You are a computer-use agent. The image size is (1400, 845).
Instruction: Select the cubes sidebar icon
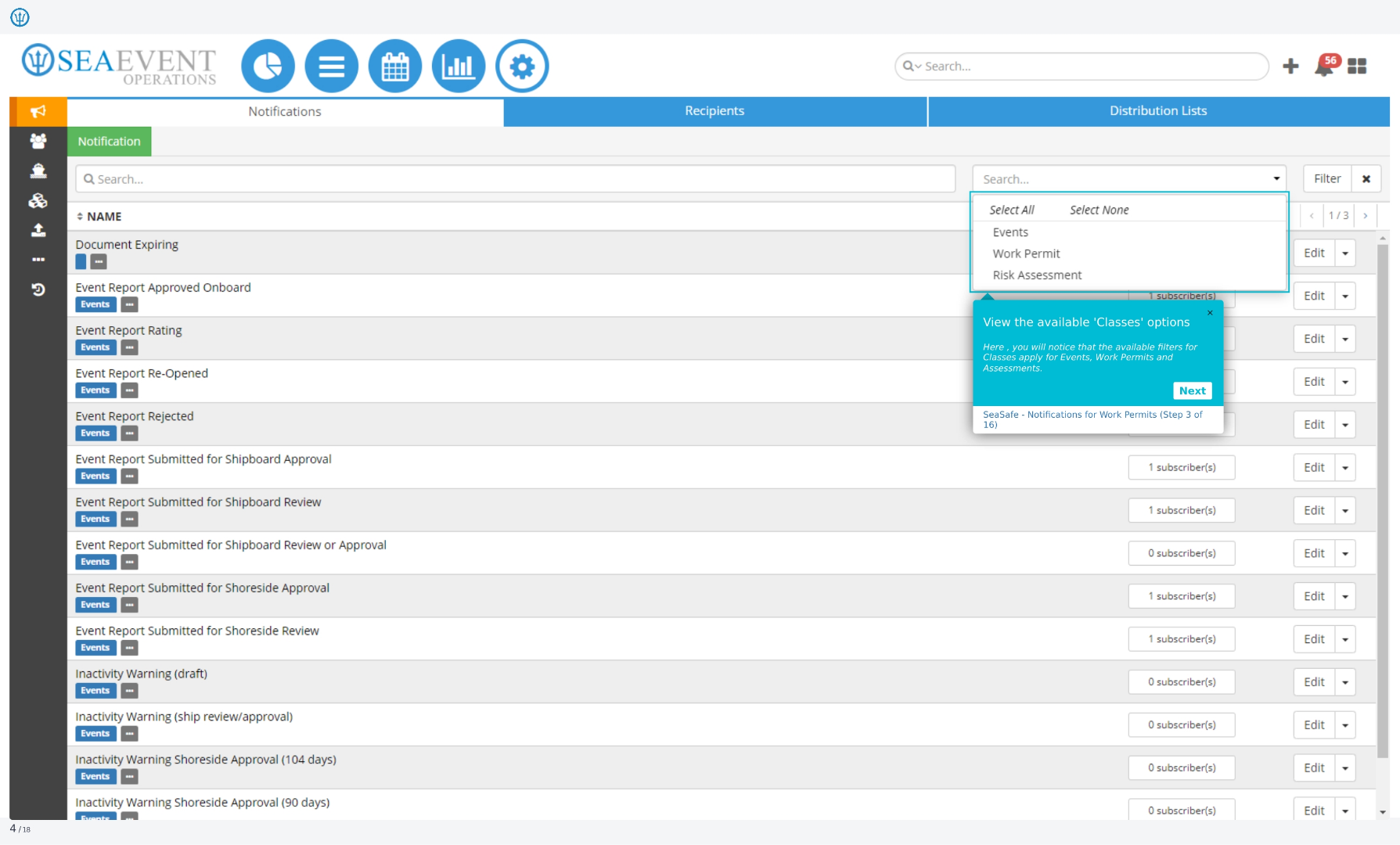pyautogui.click(x=38, y=200)
